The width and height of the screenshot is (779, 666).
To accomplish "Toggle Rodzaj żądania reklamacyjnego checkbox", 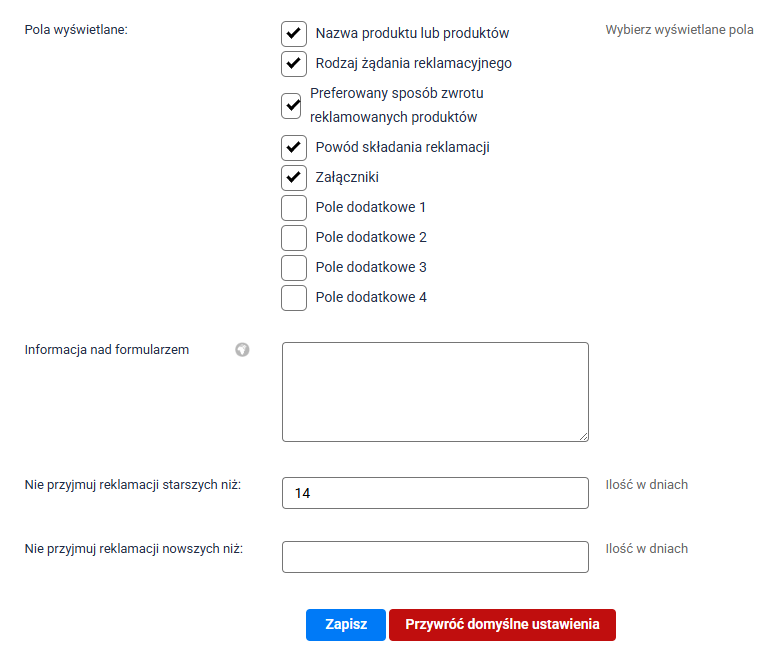I will click(294, 63).
